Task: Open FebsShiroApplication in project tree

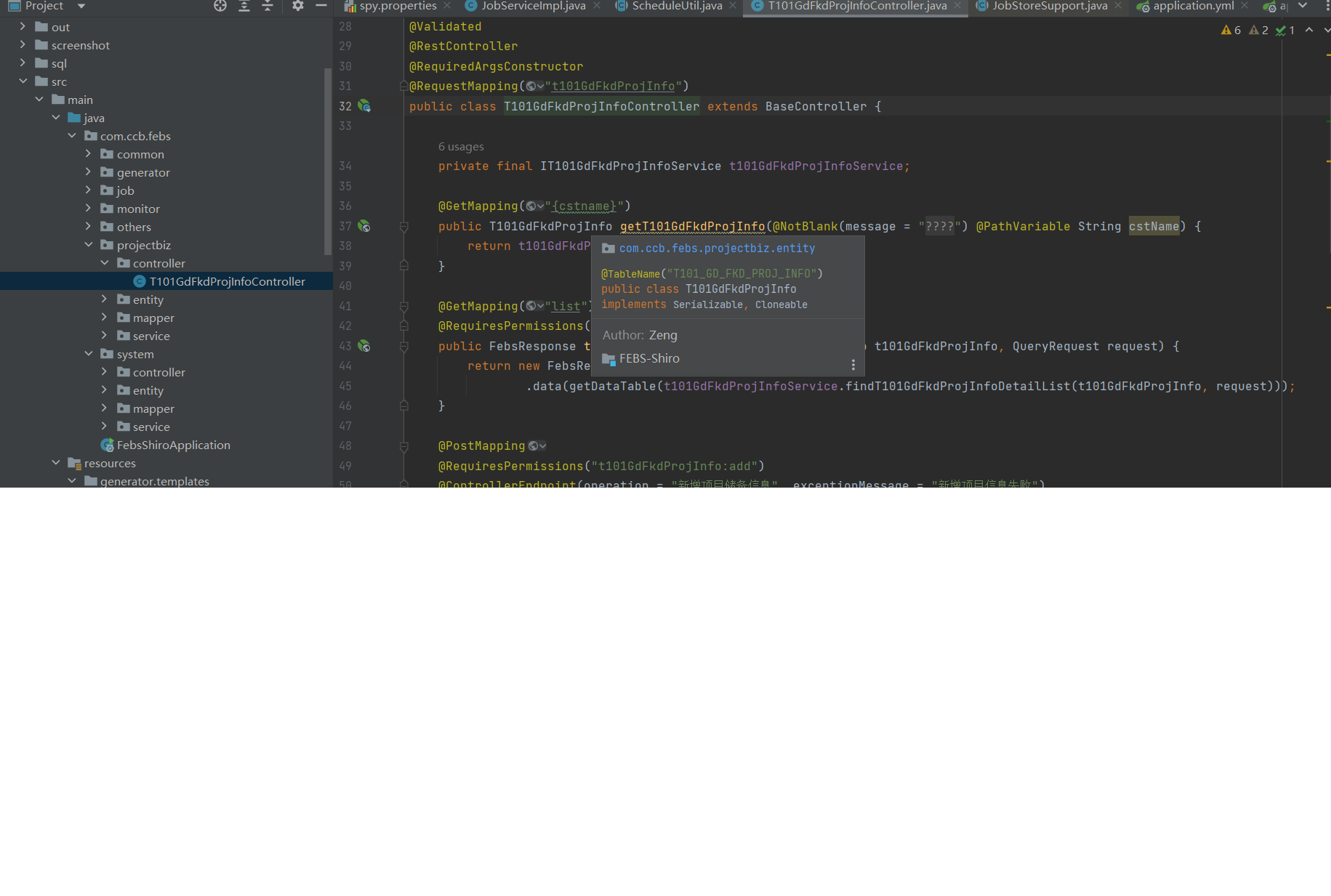Action: tap(173, 445)
